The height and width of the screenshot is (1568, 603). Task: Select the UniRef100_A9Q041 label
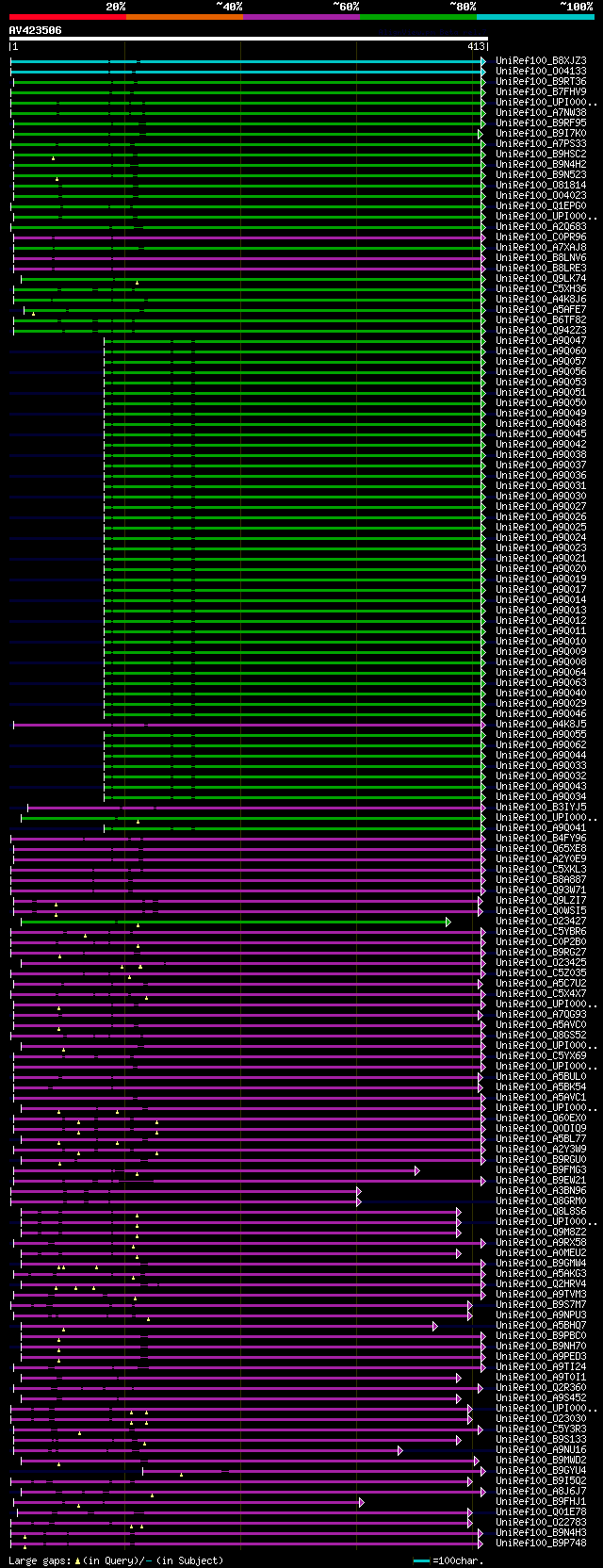pos(541,827)
